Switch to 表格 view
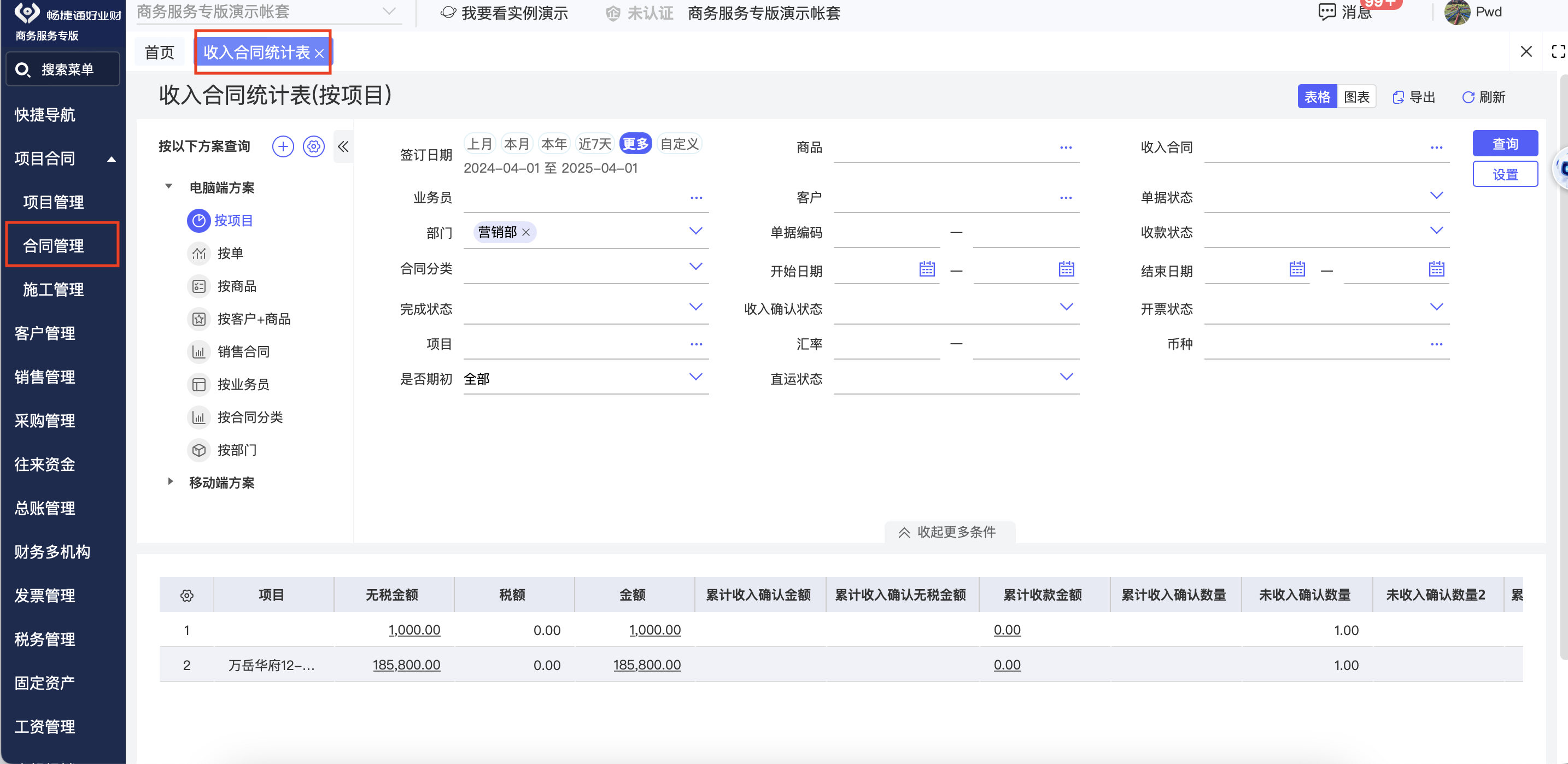1568x764 pixels. click(1317, 97)
